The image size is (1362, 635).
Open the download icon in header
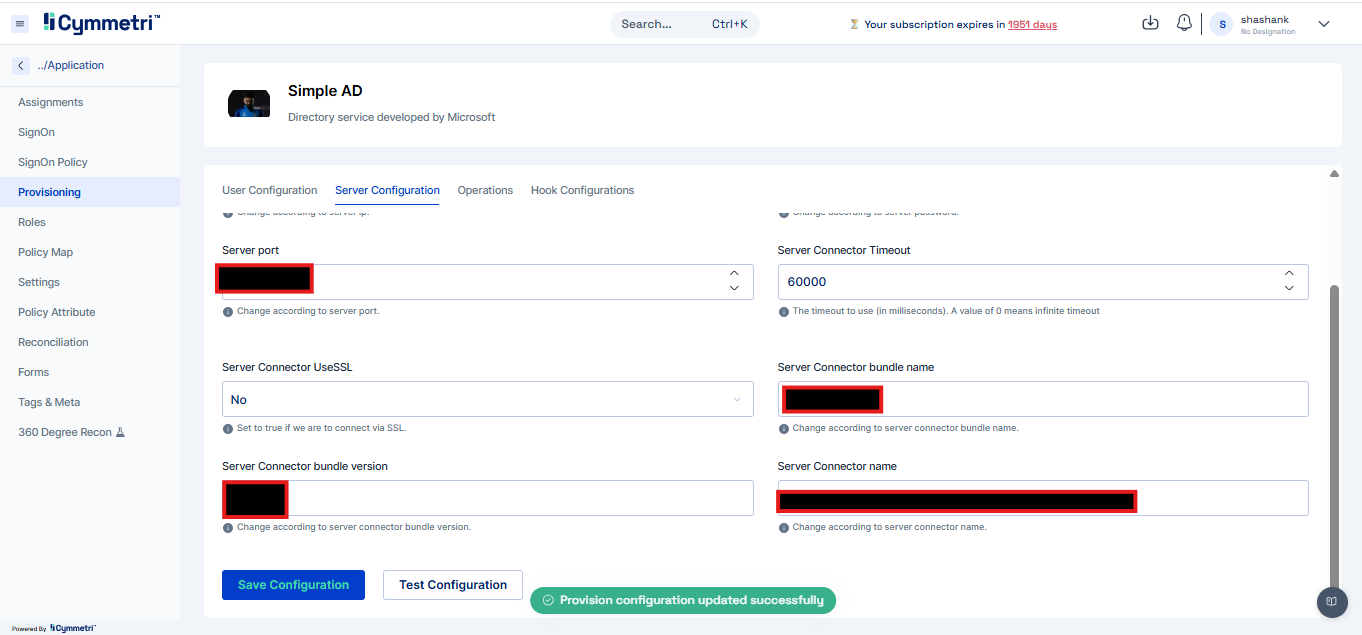pyautogui.click(x=1150, y=23)
